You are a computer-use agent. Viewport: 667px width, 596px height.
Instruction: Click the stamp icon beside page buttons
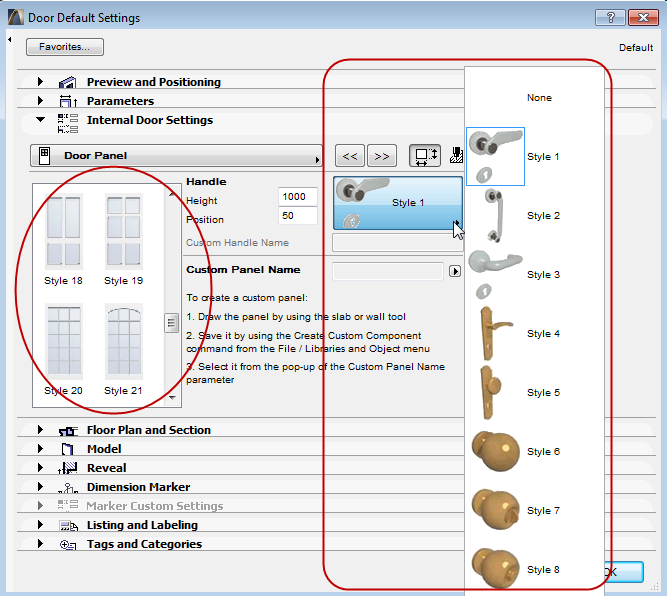(x=456, y=155)
